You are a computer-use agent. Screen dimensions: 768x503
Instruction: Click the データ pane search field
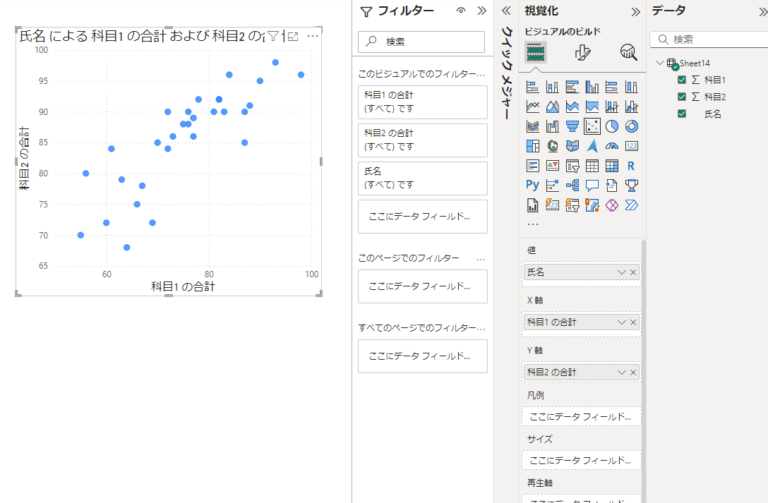tap(712, 39)
